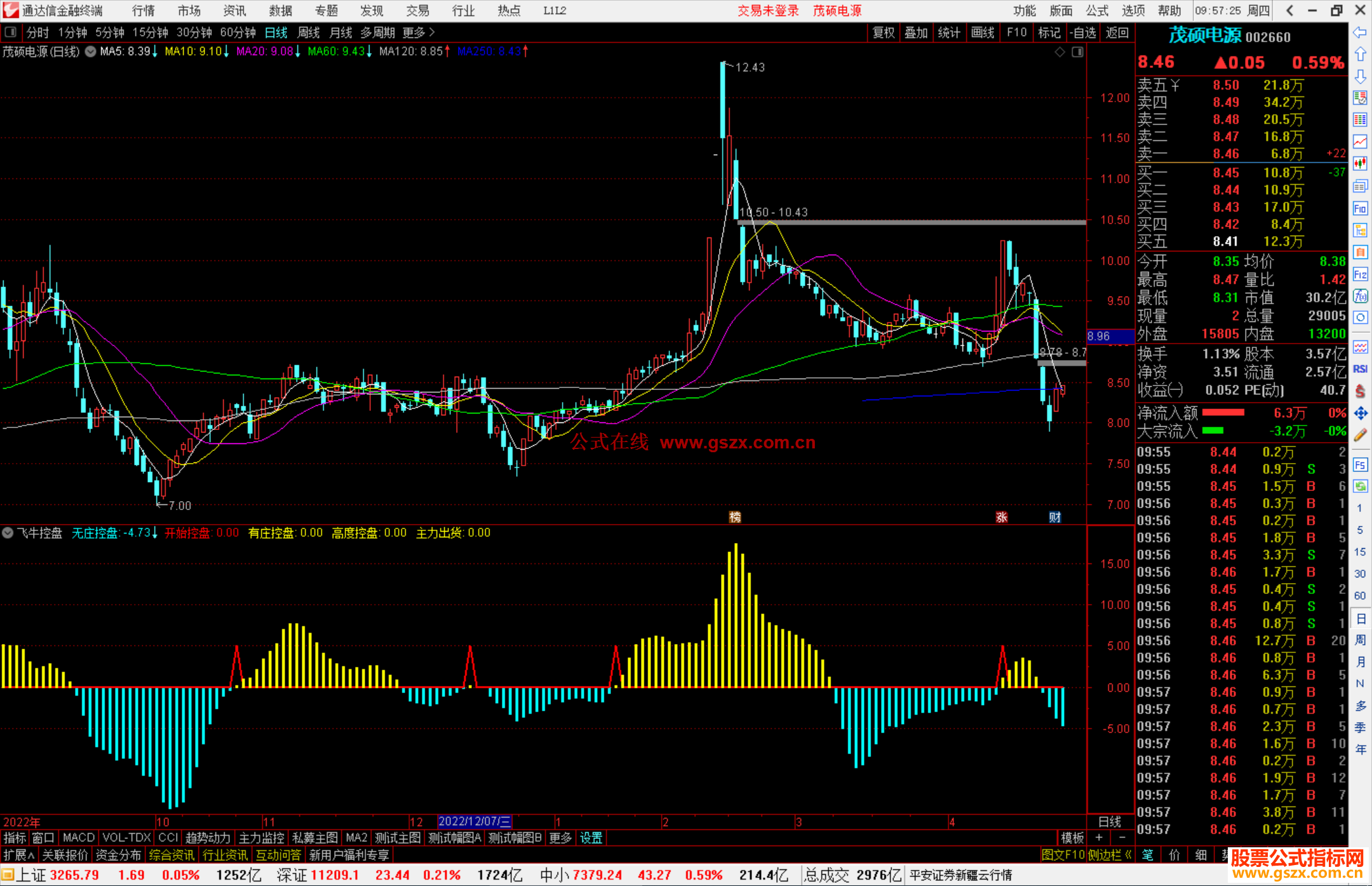Click the F12 sidebar icon
The image size is (1372, 886).
[x=1360, y=274]
